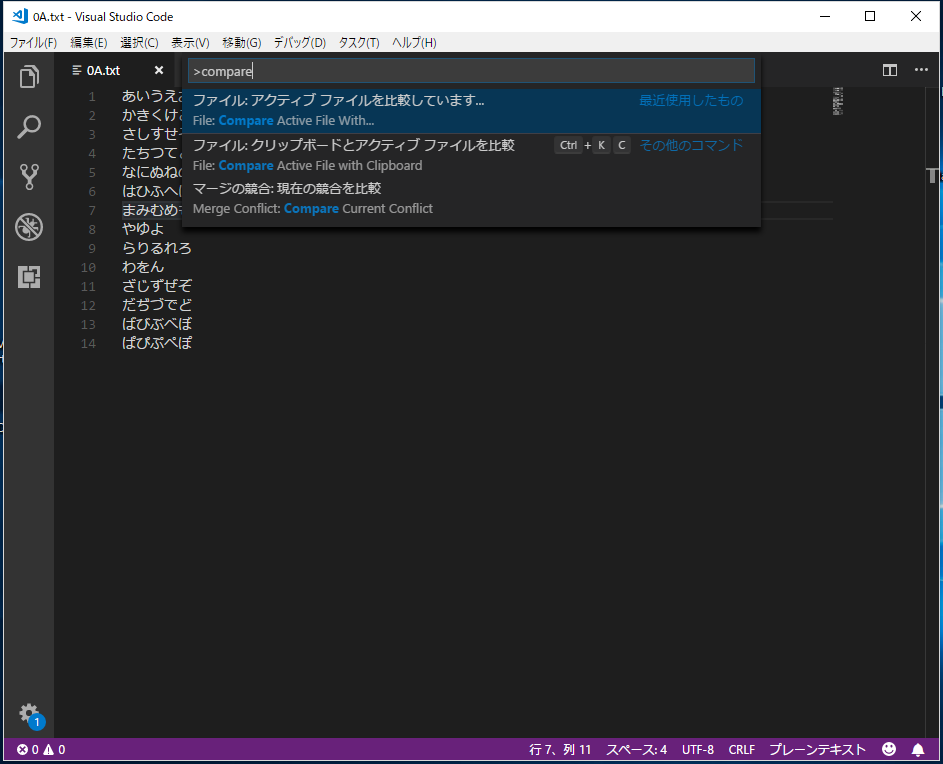Open the ヘルプ(H) menu
The width and height of the screenshot is (943, 764).
tap(414, 43)
